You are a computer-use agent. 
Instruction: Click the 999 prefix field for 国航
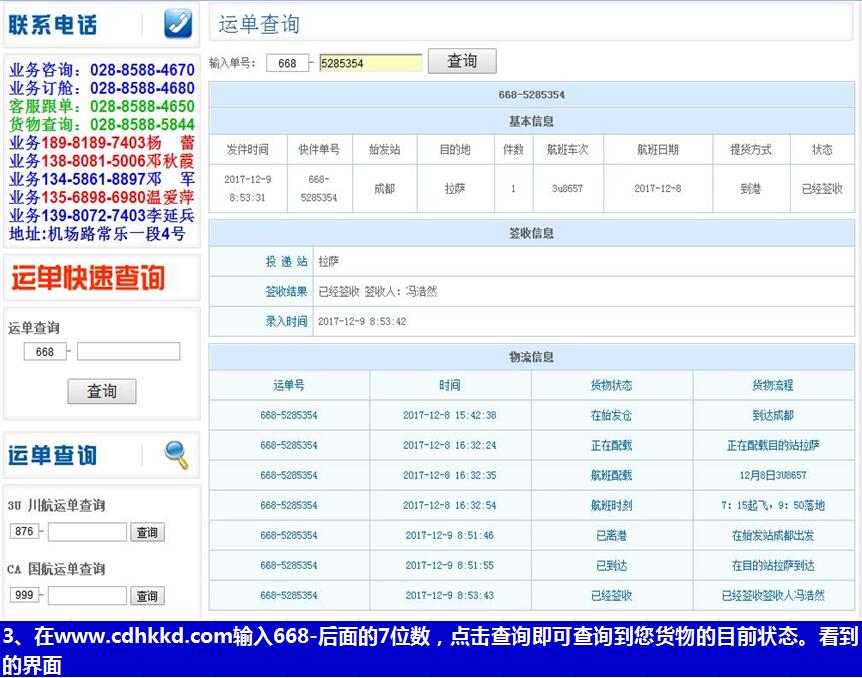click(x=25, y=595)
